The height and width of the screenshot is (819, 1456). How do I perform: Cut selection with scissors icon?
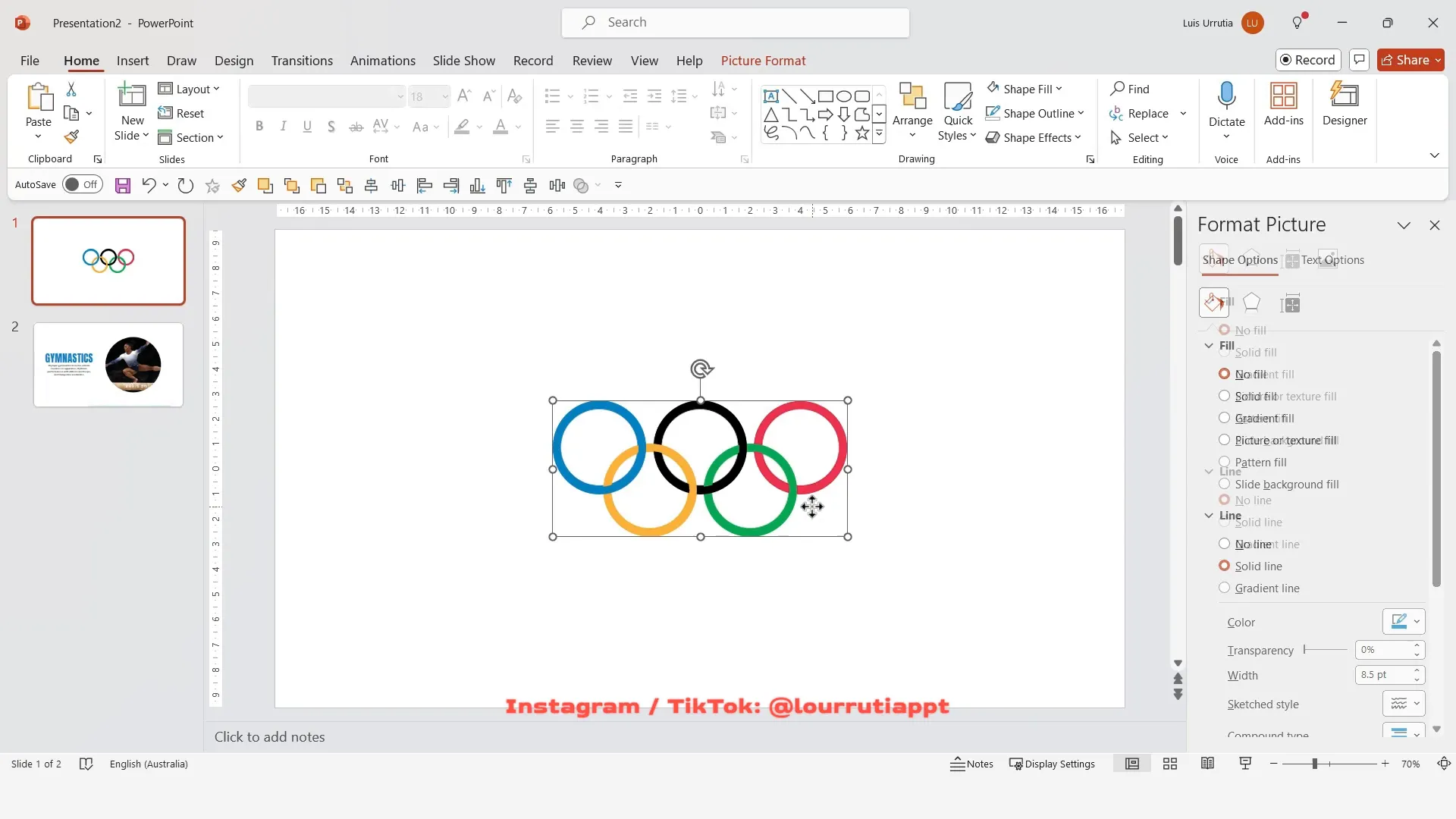click(x=71, y=89)
